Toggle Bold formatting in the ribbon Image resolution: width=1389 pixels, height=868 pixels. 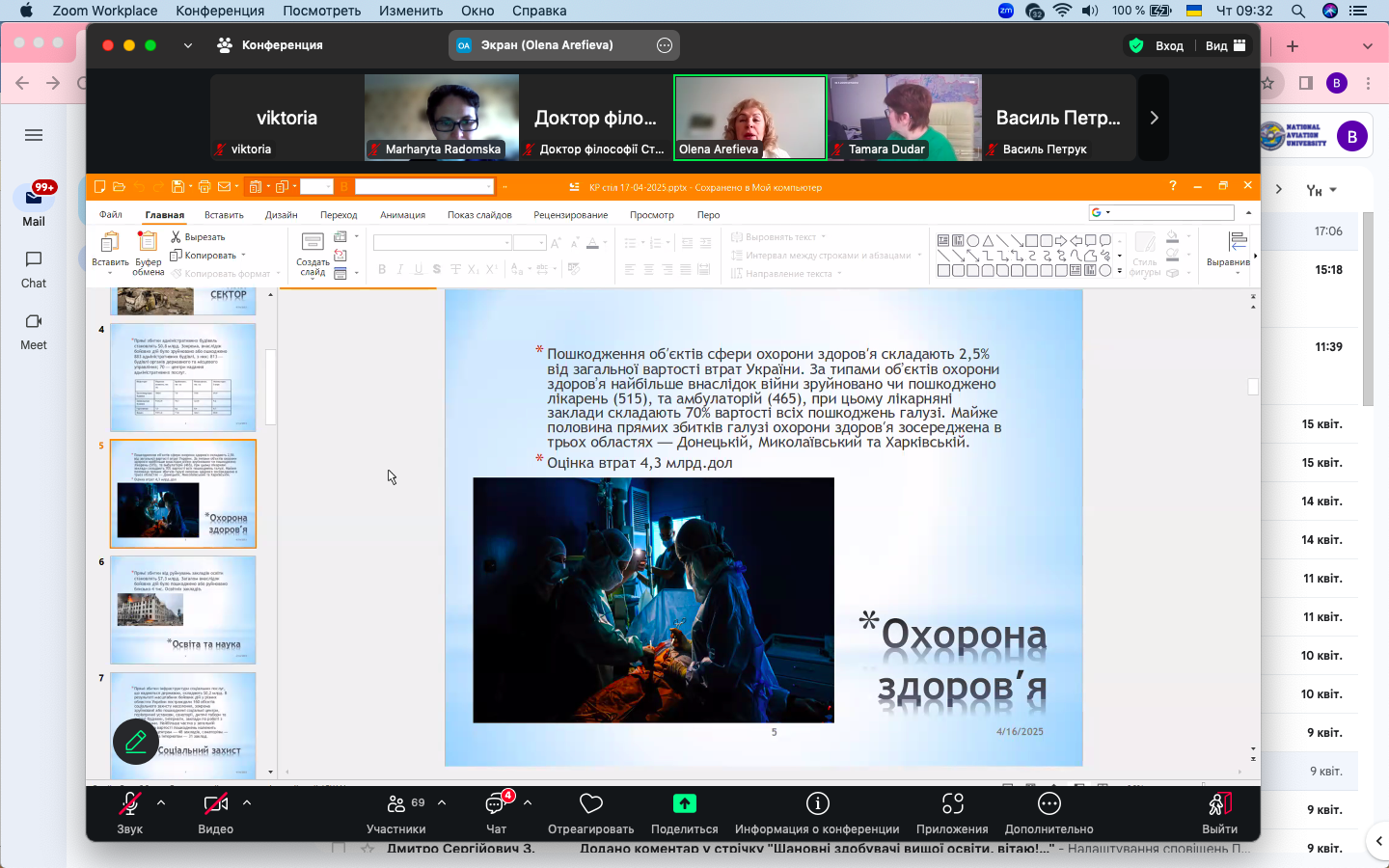tap(382, 270)
